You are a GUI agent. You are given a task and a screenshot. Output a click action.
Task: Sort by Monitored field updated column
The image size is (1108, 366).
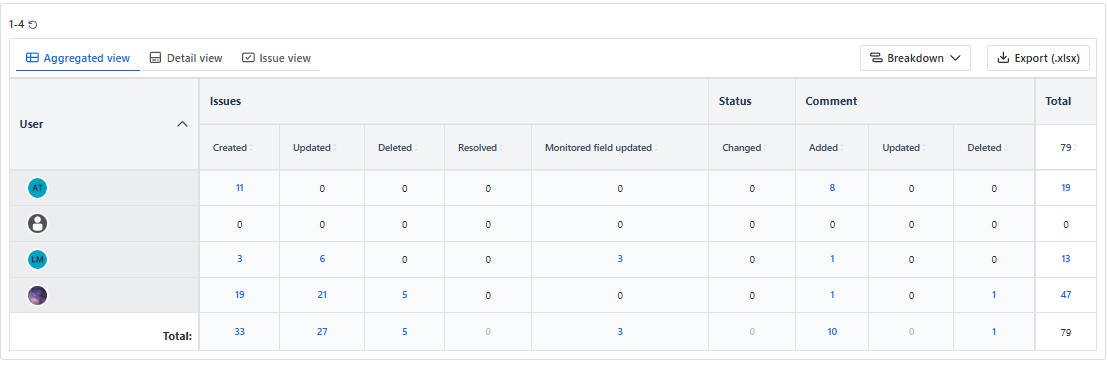[601, 148]
